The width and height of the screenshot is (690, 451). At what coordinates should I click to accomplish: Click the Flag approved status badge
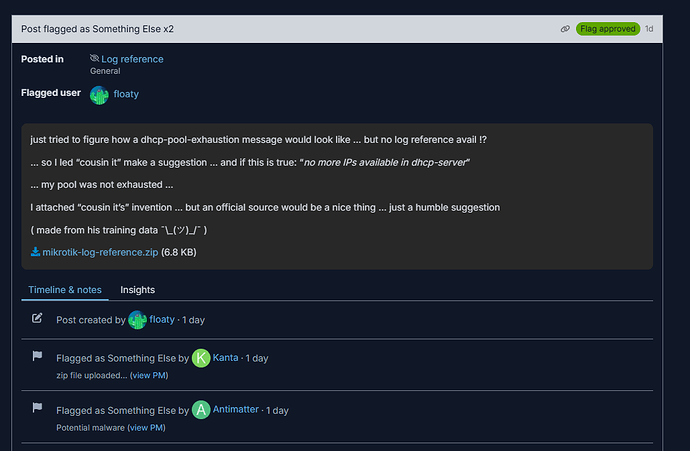(x=608, y=29)
